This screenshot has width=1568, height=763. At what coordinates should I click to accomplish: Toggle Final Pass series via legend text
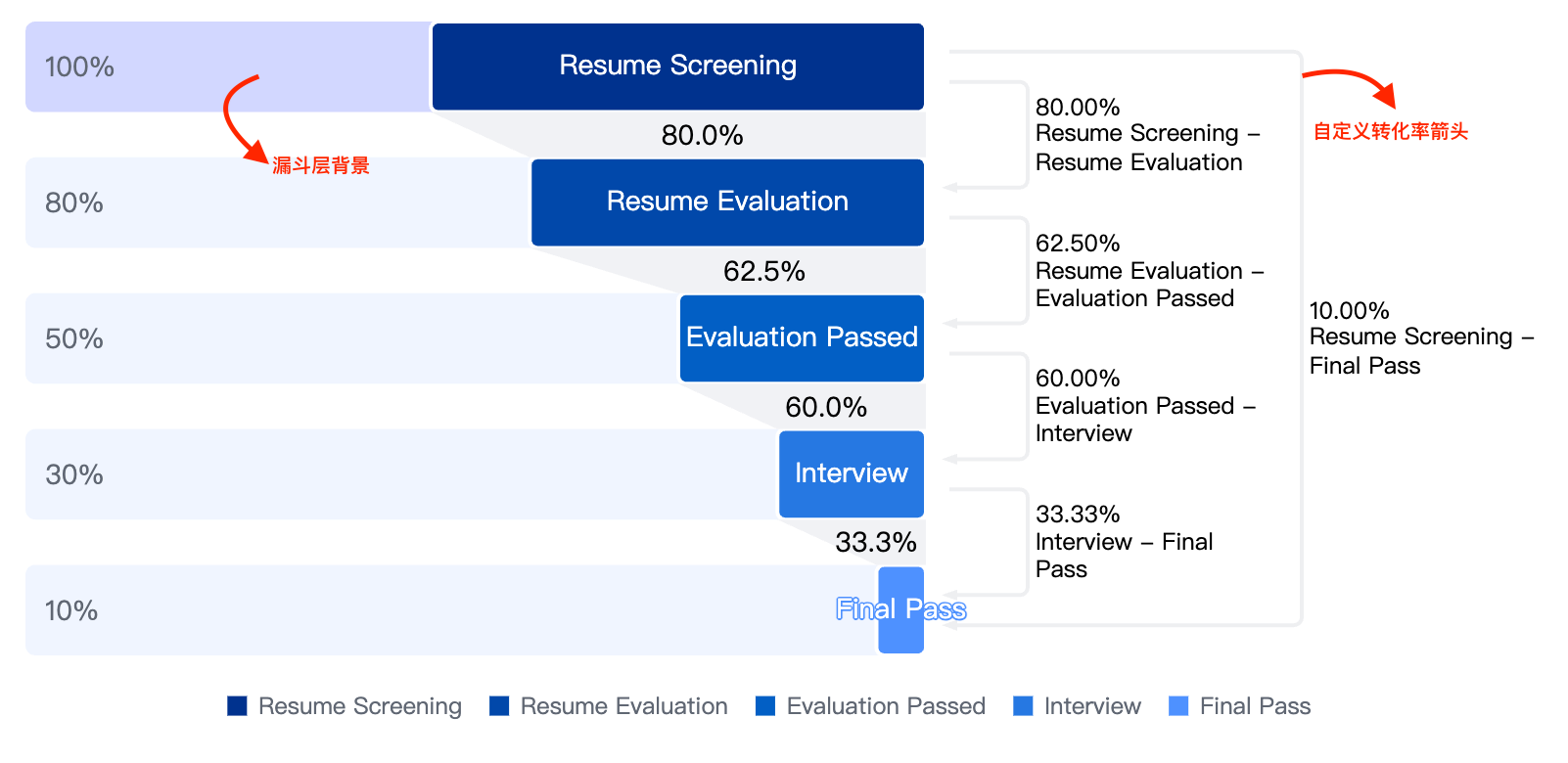tap(1255, 706)
